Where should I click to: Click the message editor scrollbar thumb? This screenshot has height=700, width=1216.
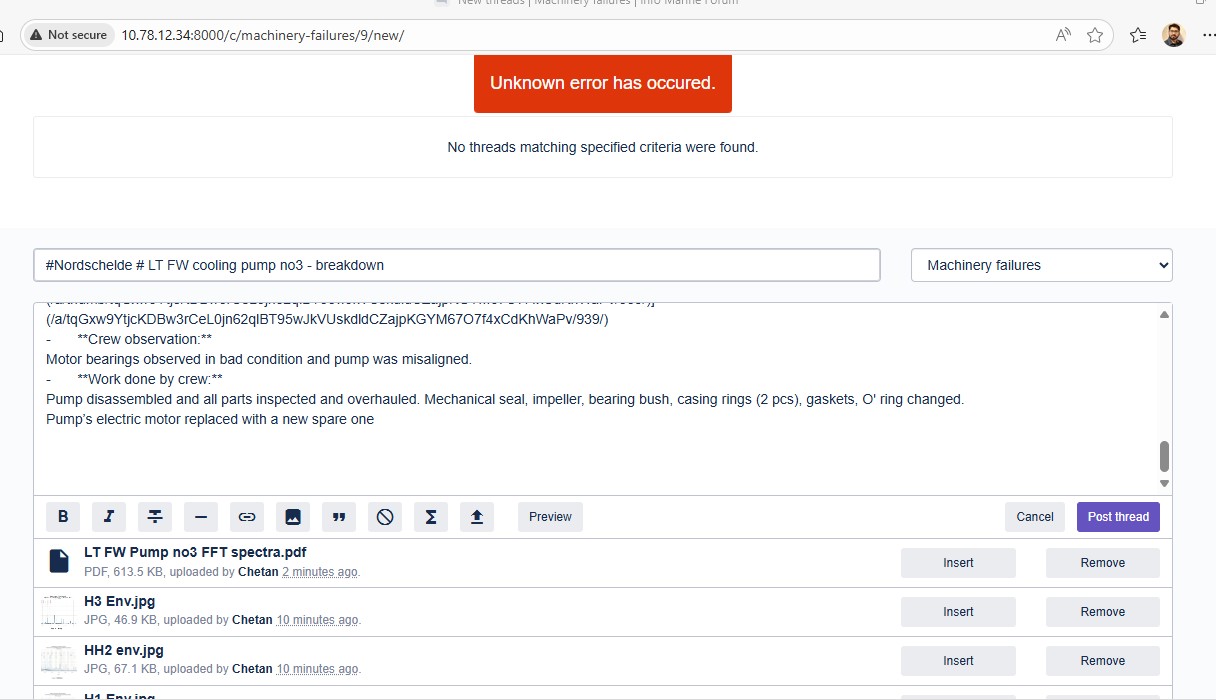tap(1164, 456)
